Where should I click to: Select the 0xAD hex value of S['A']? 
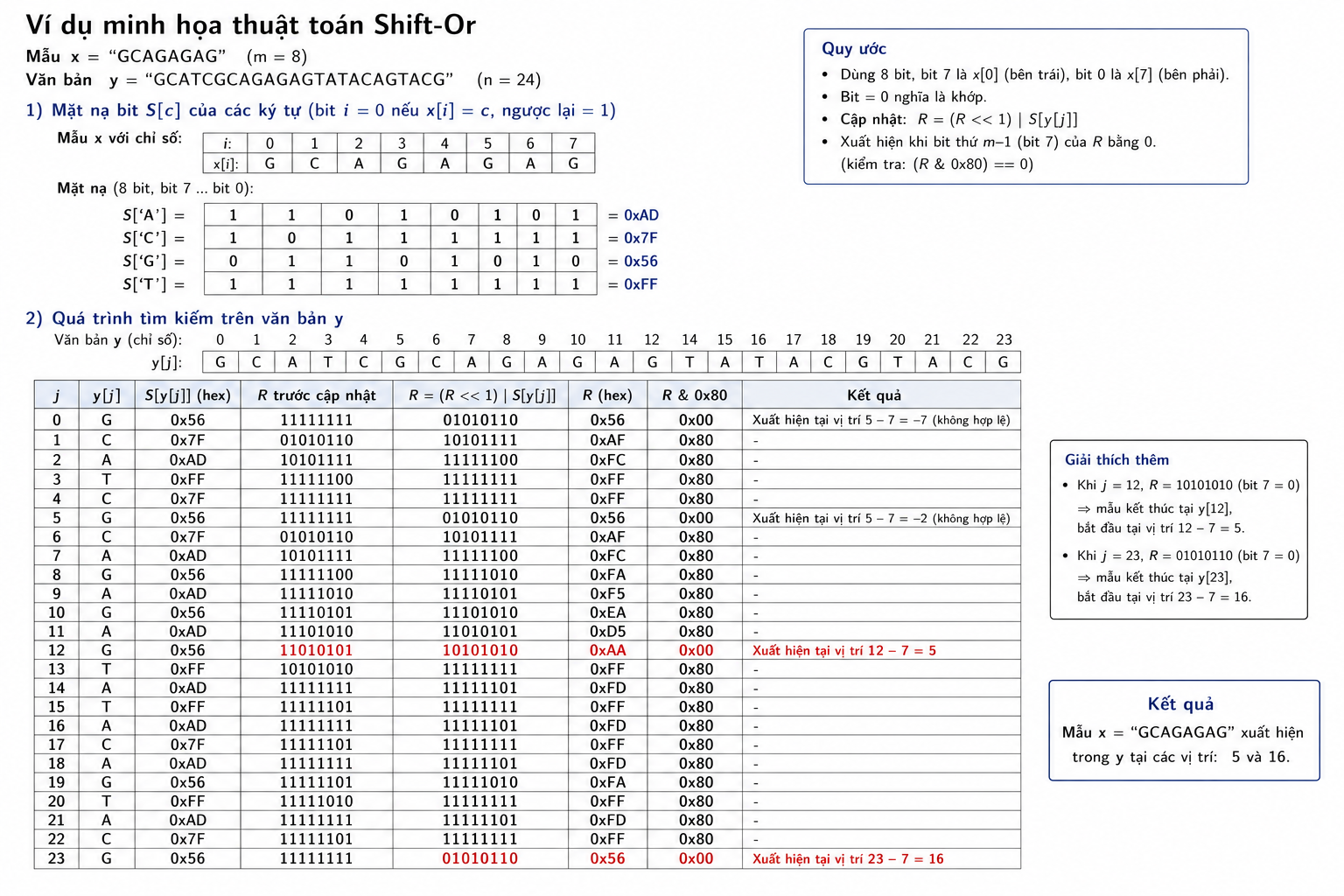click(x=641, y=215)
